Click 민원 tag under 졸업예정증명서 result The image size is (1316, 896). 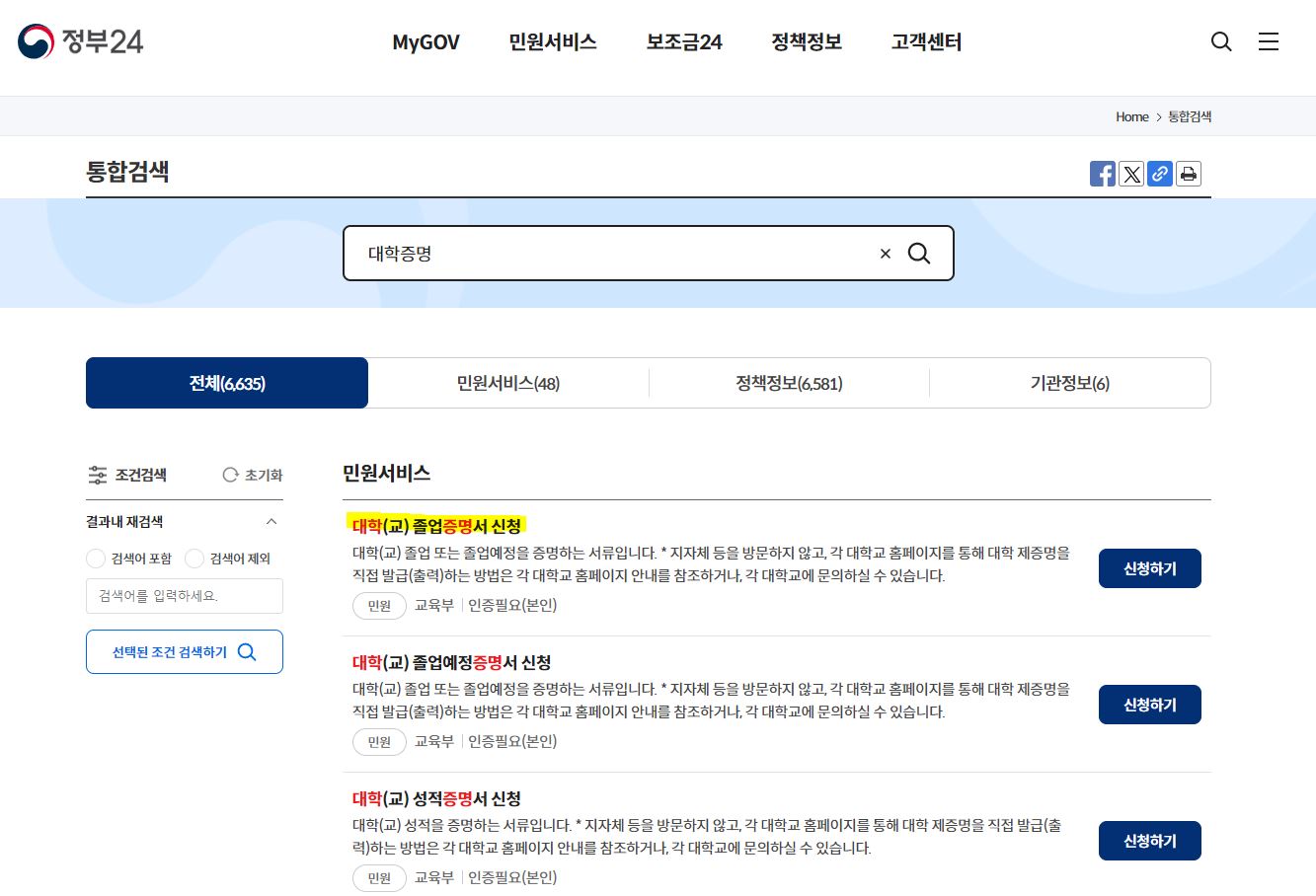(x=379, y=742)
